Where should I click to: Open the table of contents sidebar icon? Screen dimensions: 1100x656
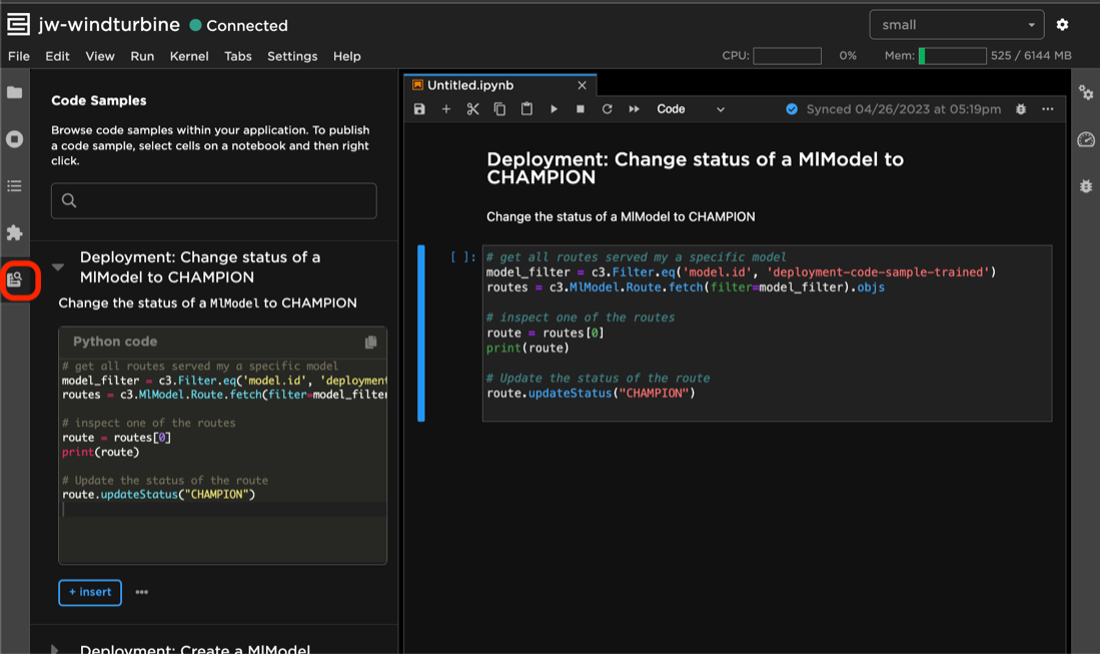(x=14, y=186)
